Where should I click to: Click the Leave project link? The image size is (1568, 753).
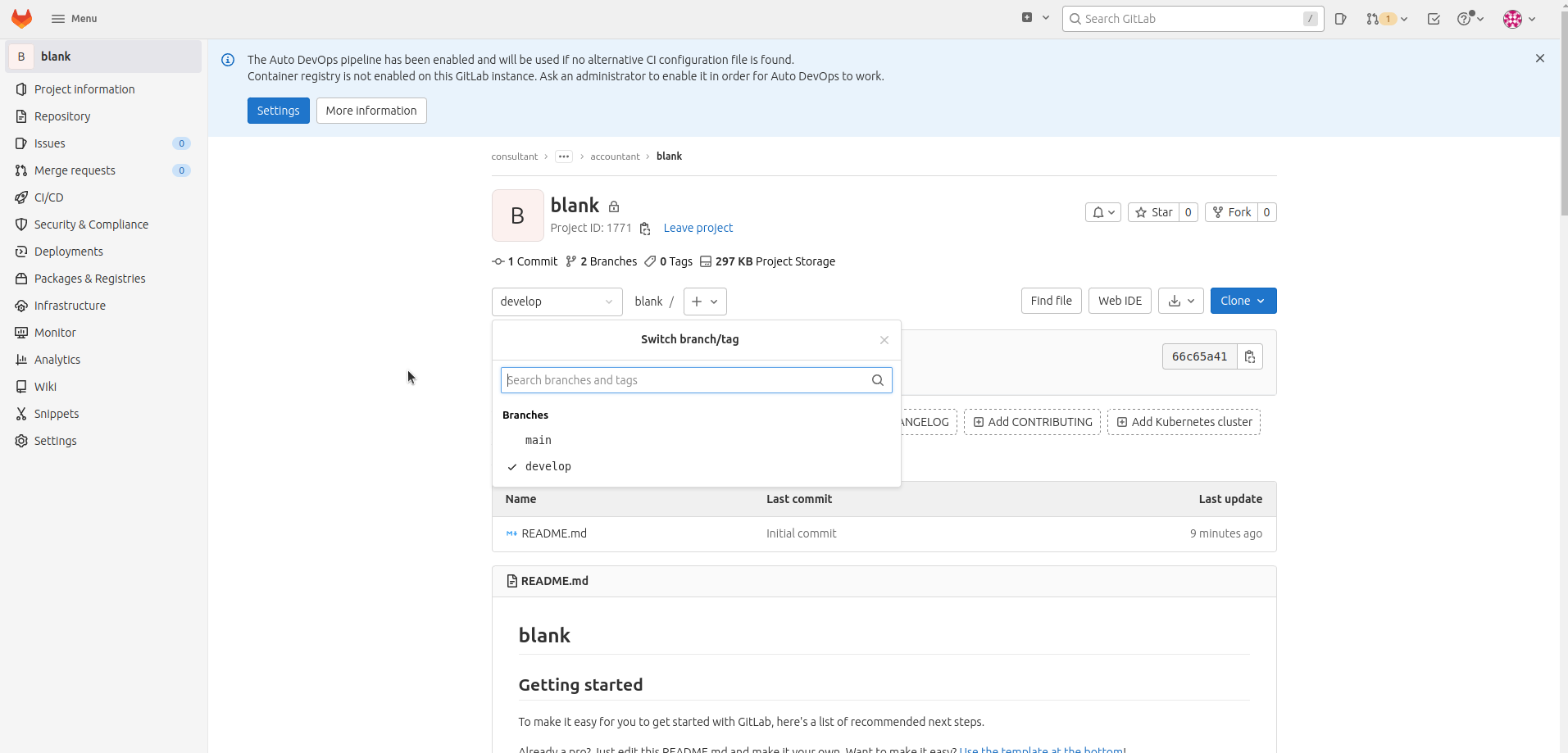(x=698, y=228)
